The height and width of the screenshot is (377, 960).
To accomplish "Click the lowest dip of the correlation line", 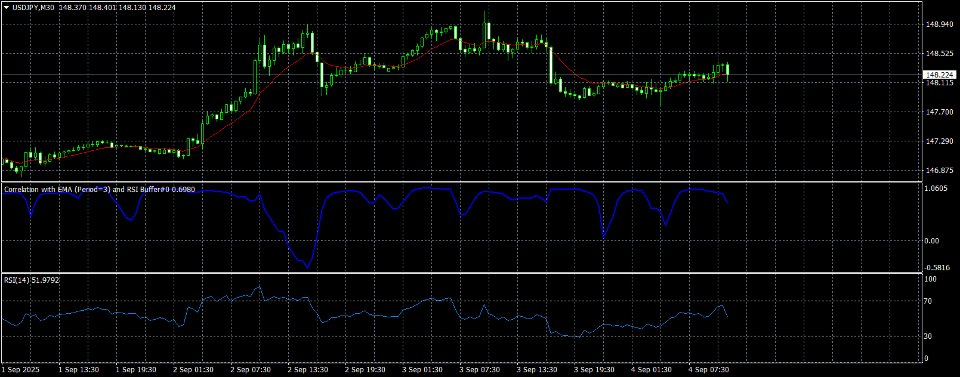I will click(307, 267).
